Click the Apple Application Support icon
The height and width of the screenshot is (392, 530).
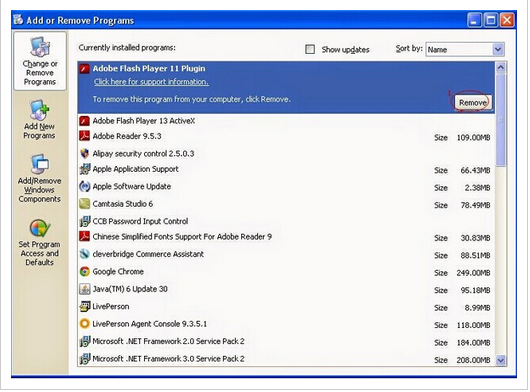coord(85,169)
